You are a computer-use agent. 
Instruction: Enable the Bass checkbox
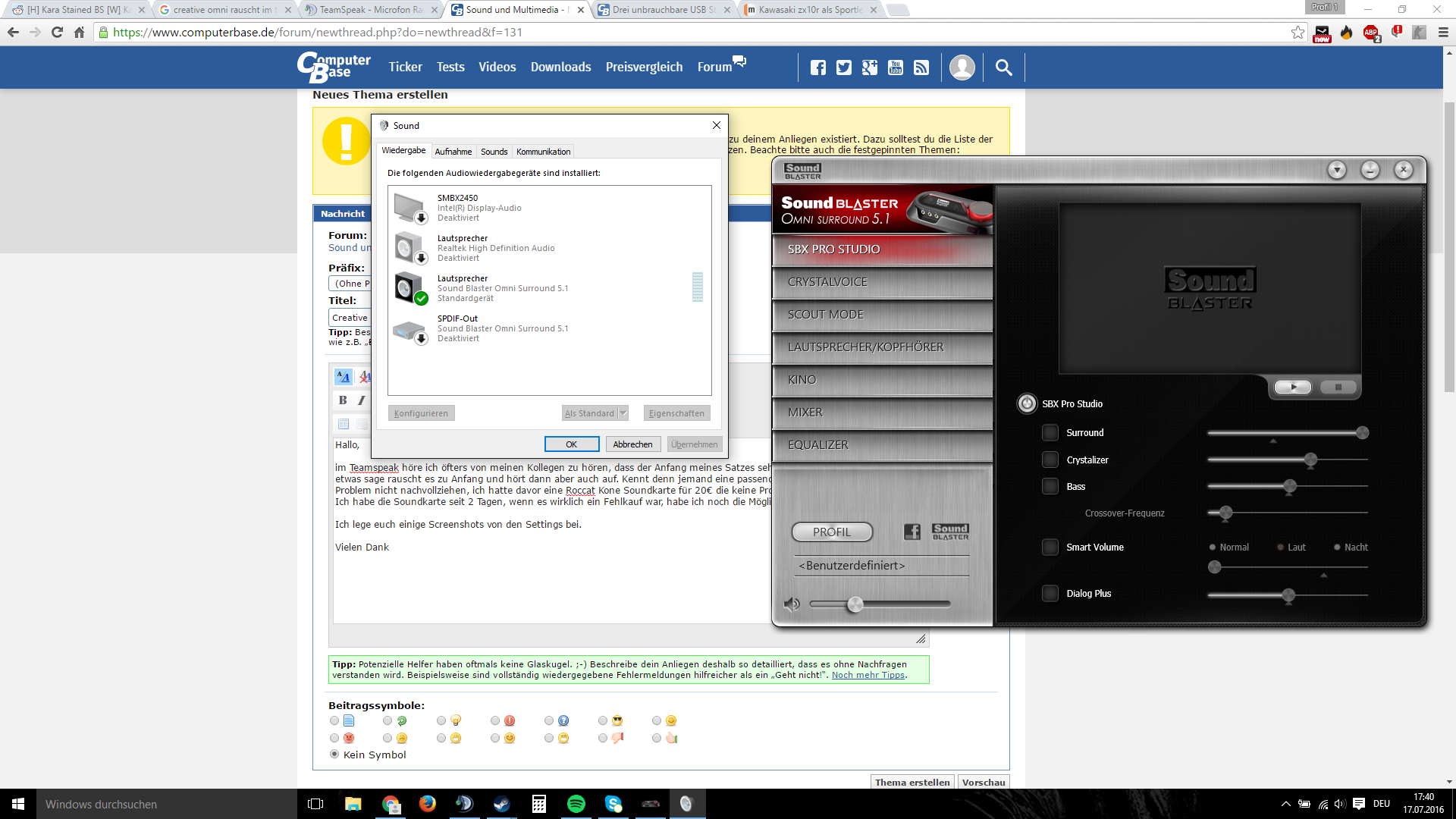pos(1050,486)
